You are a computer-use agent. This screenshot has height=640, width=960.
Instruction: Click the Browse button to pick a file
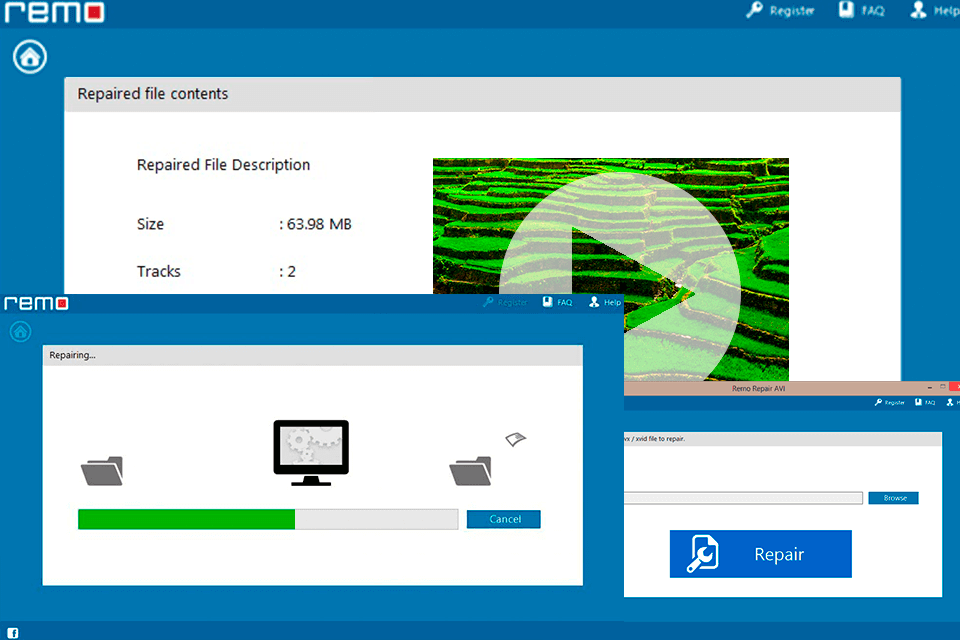[x=893, y=497]
